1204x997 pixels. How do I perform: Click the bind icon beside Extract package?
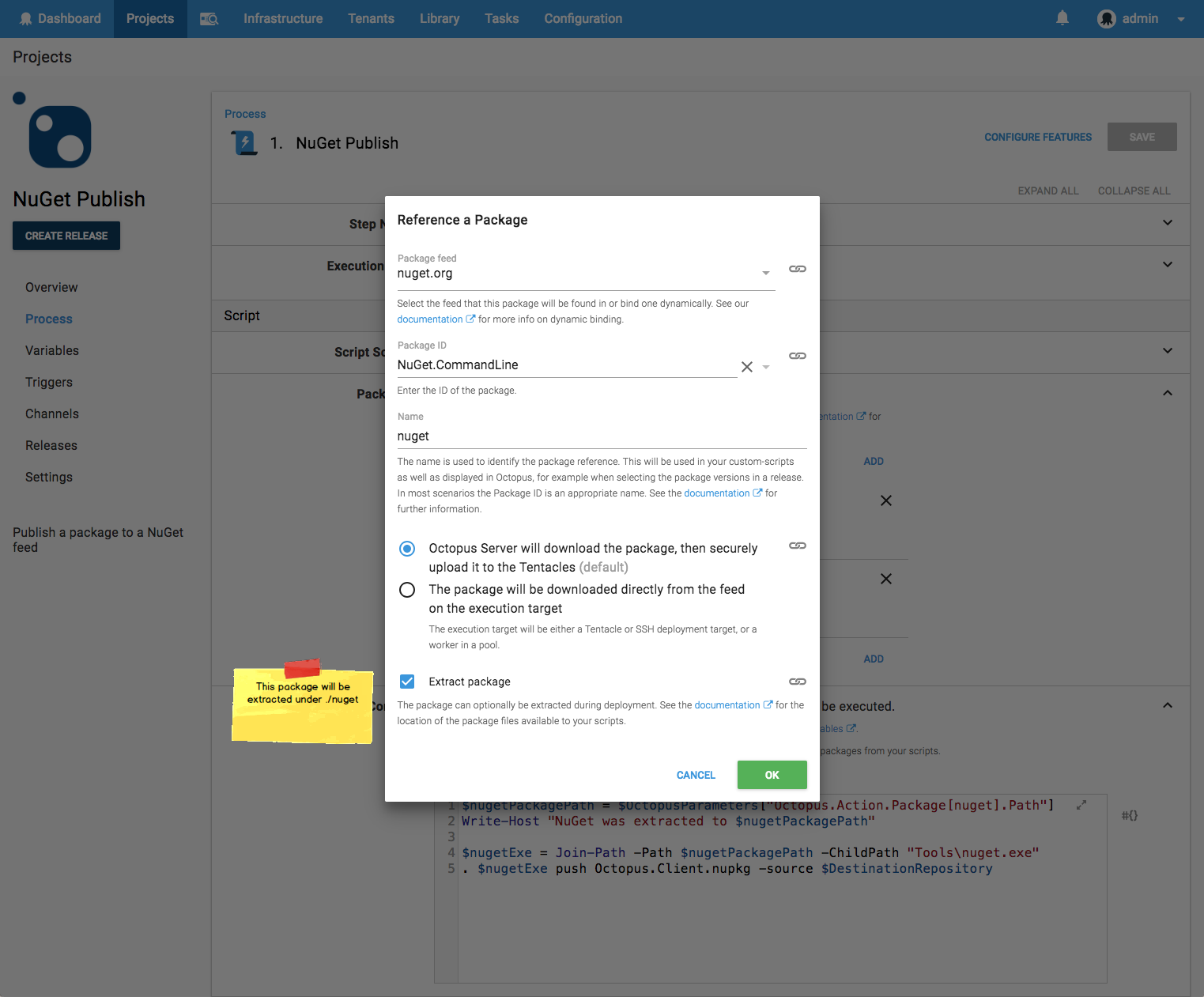797,681
